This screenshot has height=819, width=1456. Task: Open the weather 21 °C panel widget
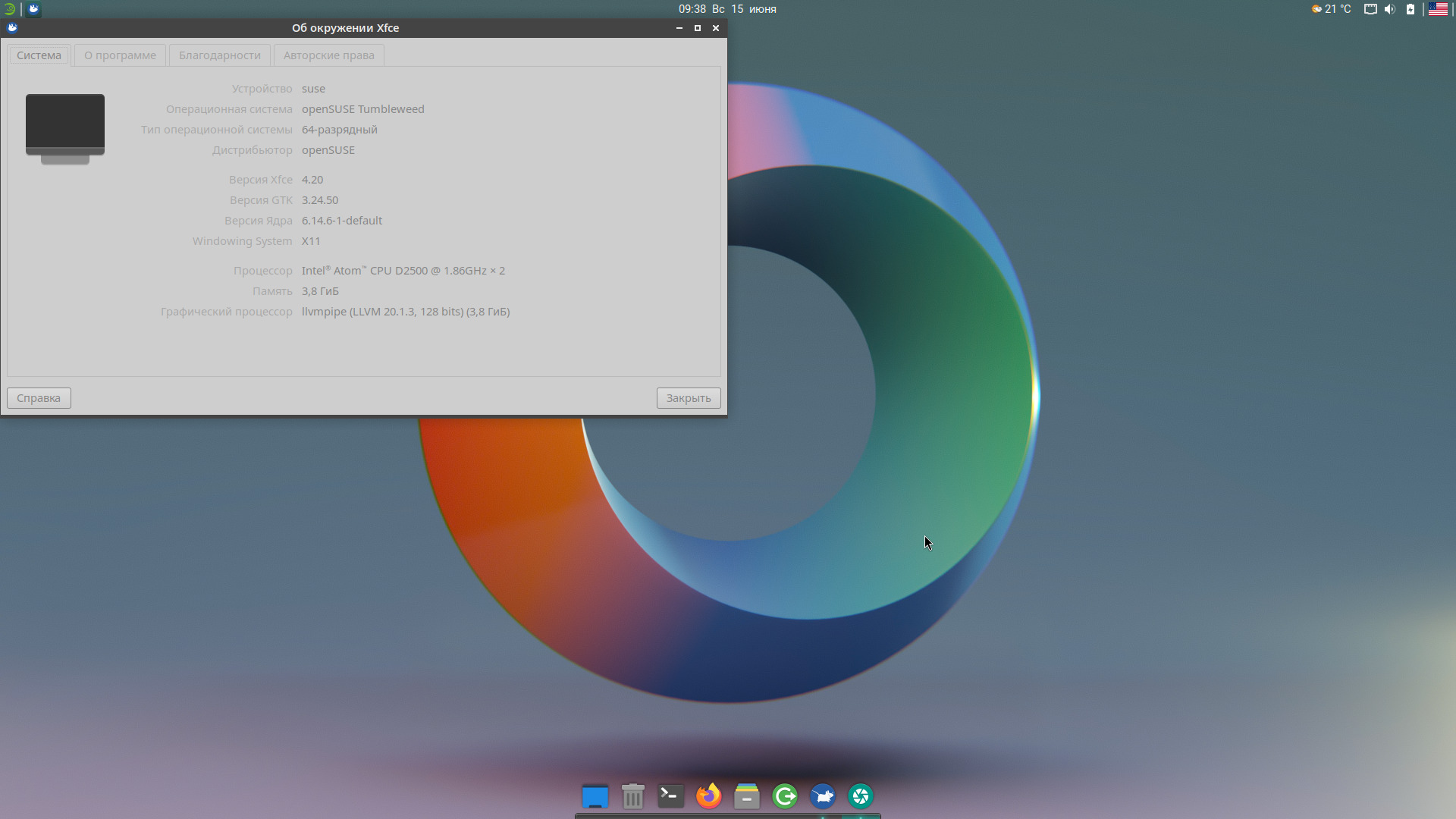(x=1332, y=9)
